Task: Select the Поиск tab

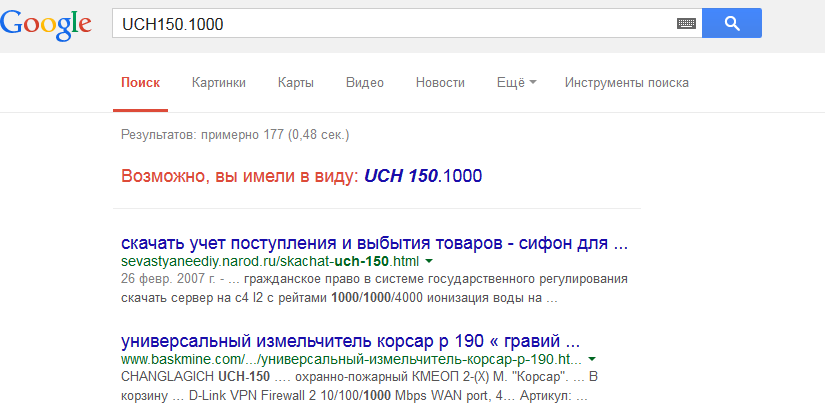Action: (140, 83)
